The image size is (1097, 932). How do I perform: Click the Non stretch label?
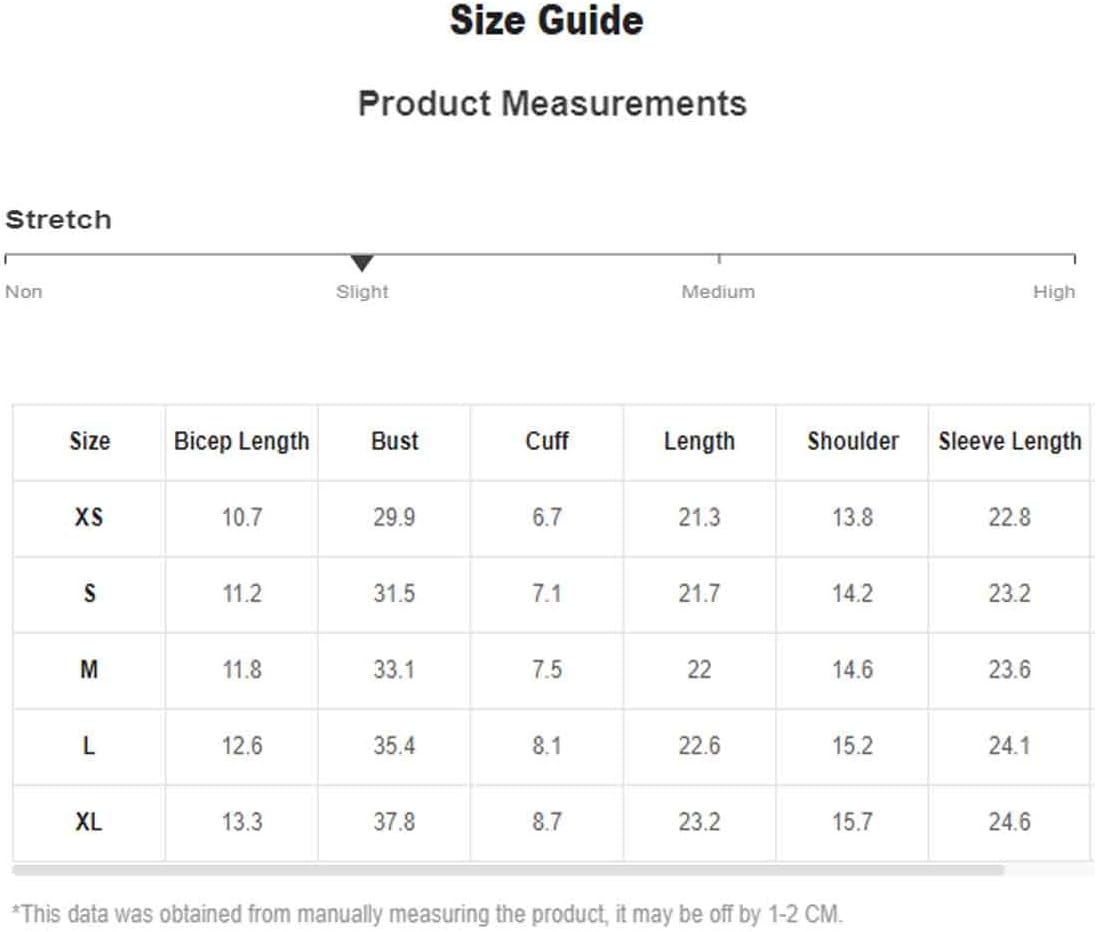[x=24, y=292]
